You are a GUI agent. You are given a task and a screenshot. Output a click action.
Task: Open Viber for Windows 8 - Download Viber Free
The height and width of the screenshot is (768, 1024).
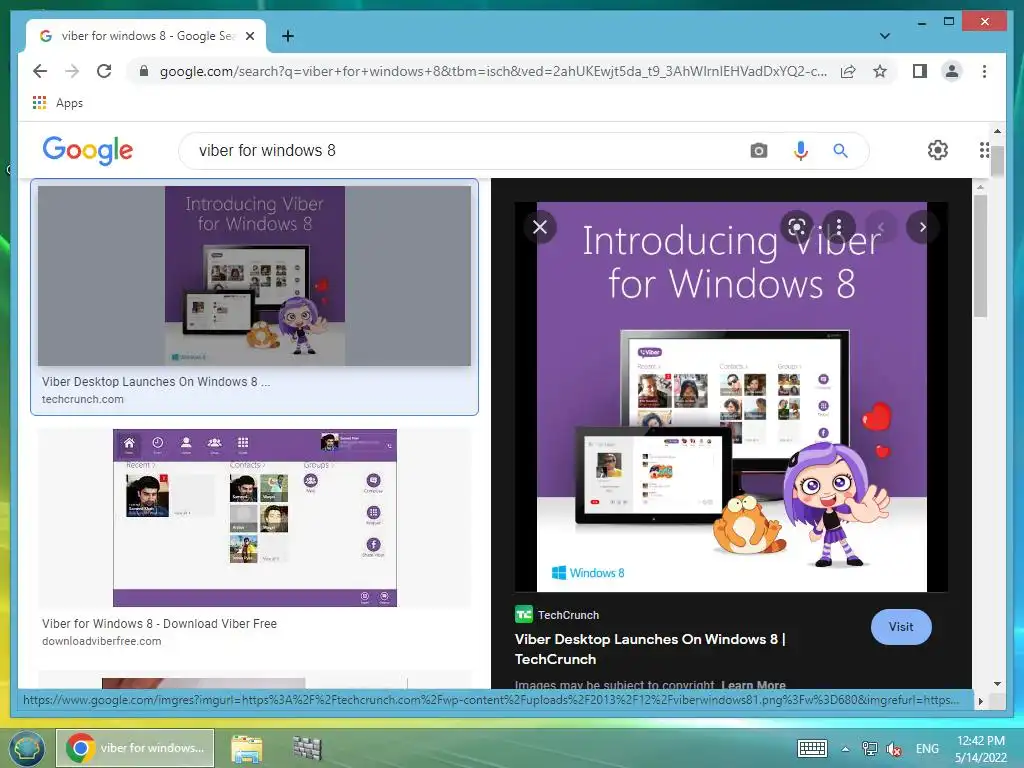point(159,624)
